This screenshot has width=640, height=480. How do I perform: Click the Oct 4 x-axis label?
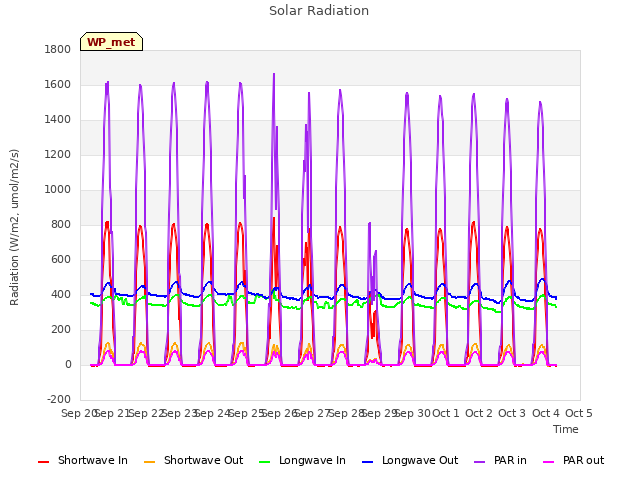tap(546, 413)
